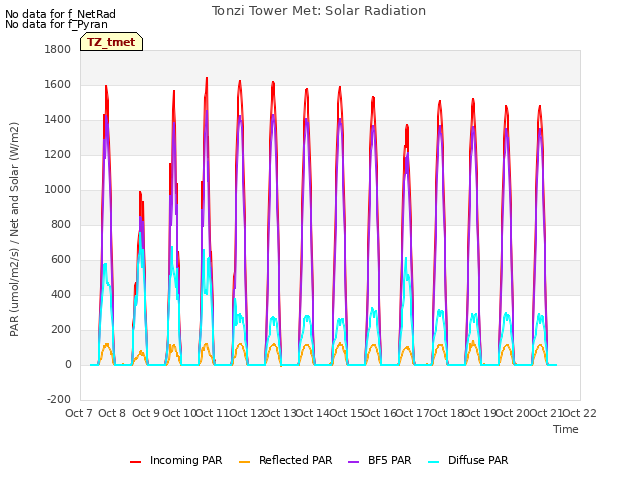Click the 1000 y-axis tick label
Screen dimensions: 640x480
(x=58, y=189)
